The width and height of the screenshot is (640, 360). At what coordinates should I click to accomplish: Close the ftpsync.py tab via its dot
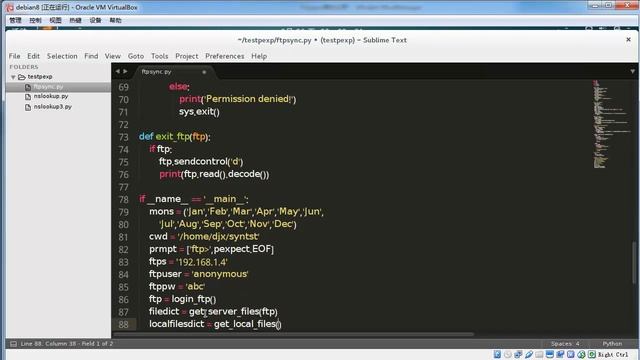tap(204, 72)
